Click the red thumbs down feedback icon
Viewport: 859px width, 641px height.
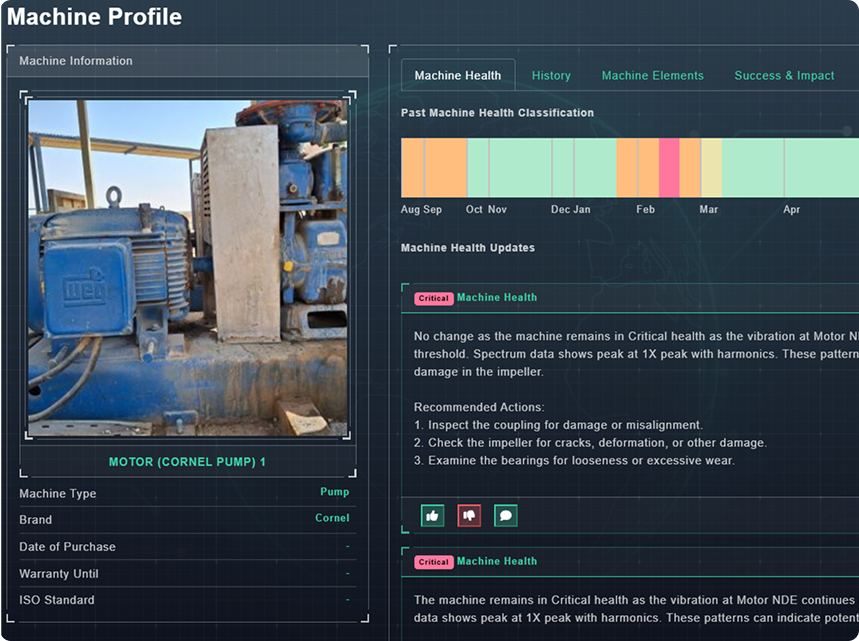point(469,515)
